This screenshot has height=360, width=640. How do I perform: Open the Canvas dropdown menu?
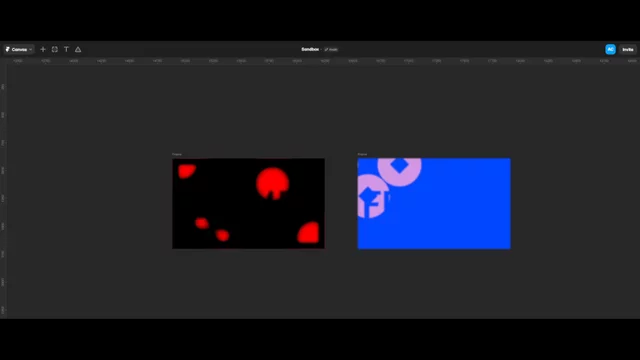click(x=19, y=49)
